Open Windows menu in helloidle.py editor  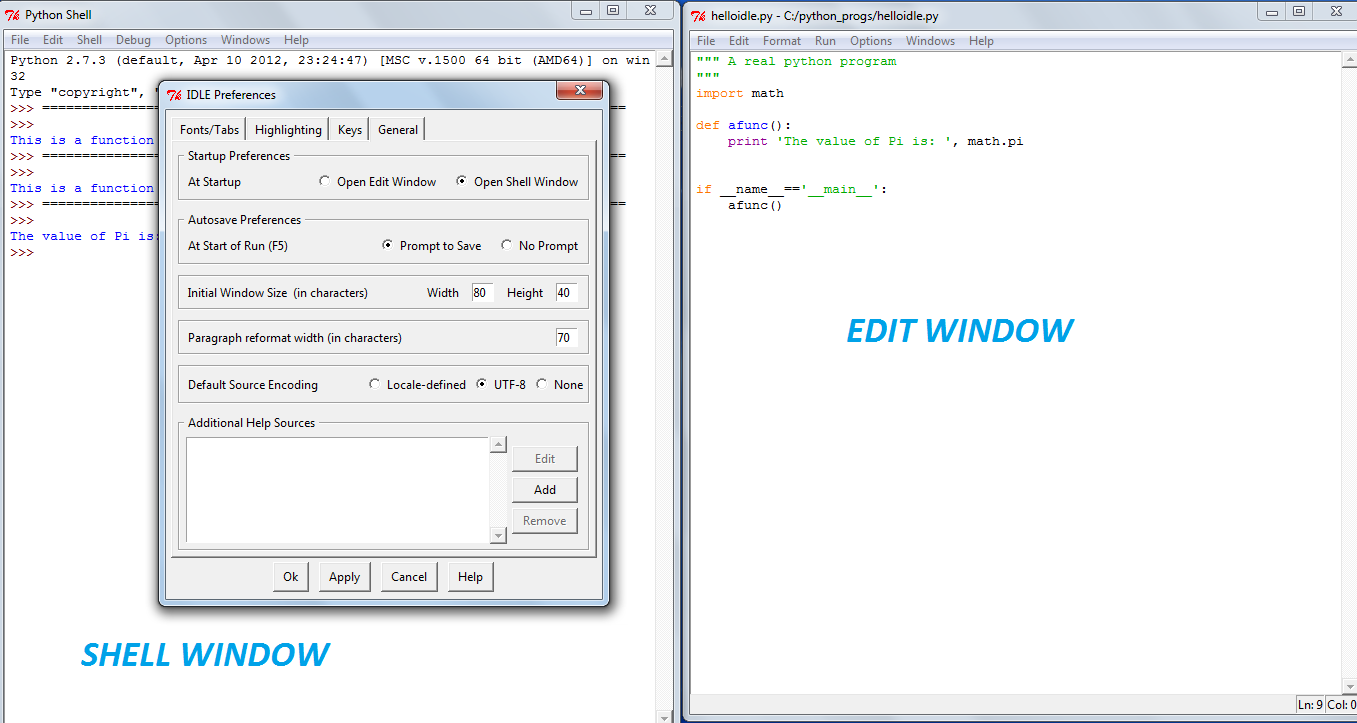(930, 41)
